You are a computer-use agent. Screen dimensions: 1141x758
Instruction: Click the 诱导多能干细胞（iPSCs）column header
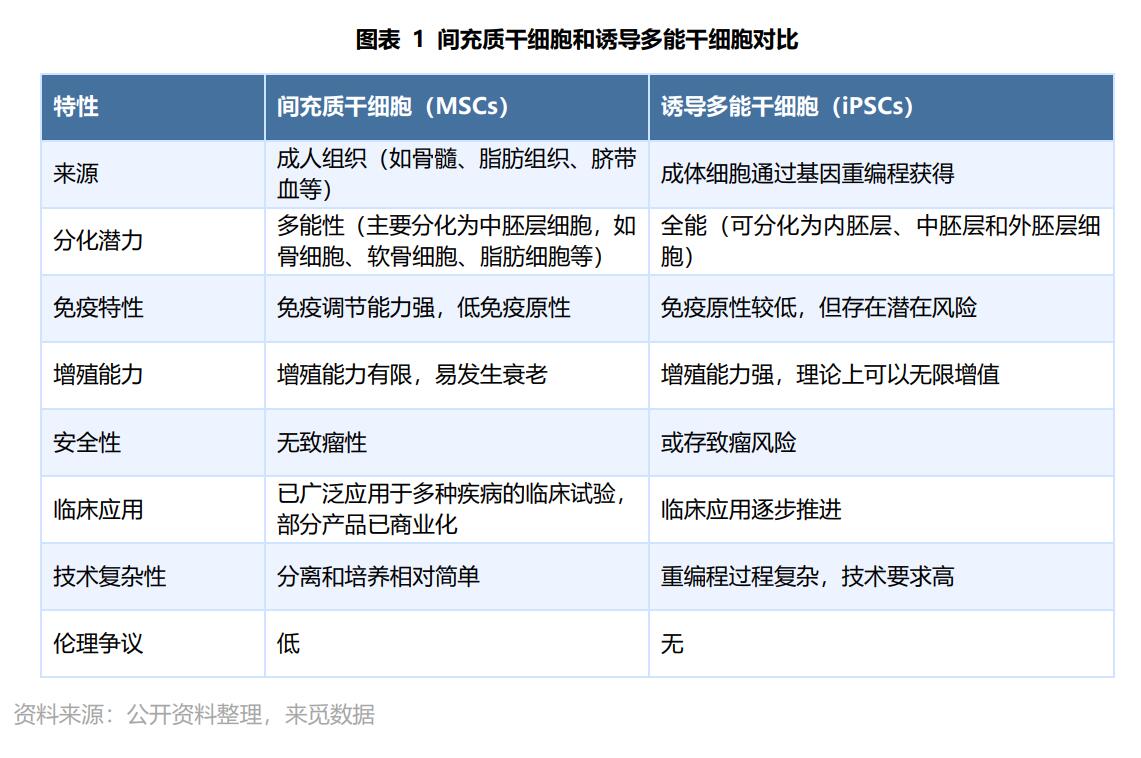click(787, 107)
